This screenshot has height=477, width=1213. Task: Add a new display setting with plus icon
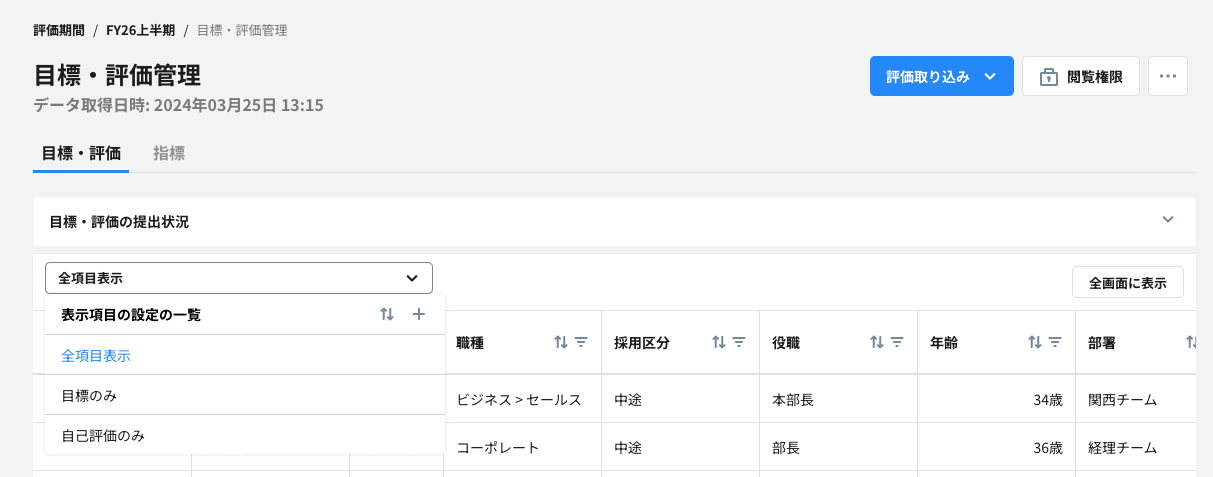pos(419,314)
